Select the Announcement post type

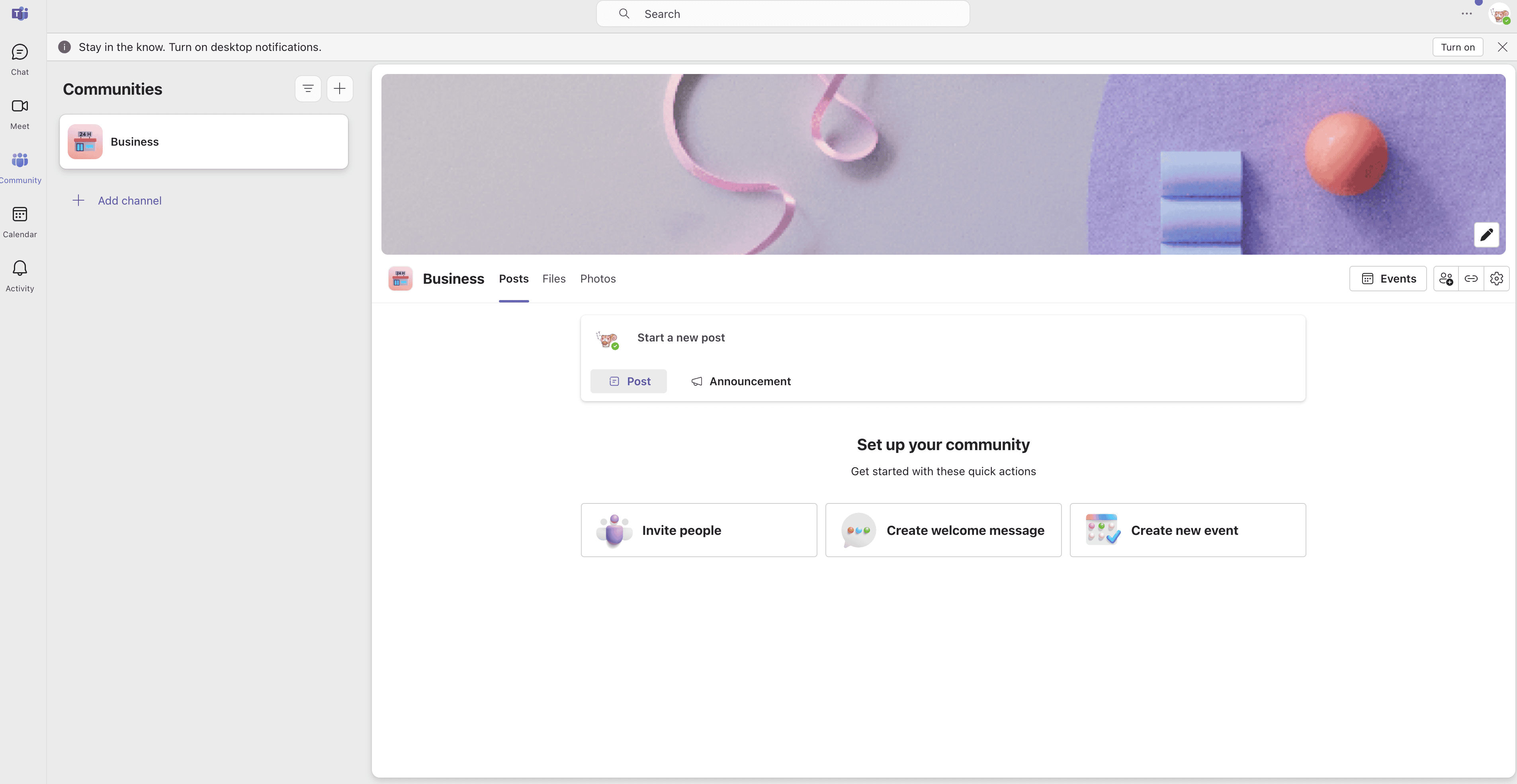[740, 381]
